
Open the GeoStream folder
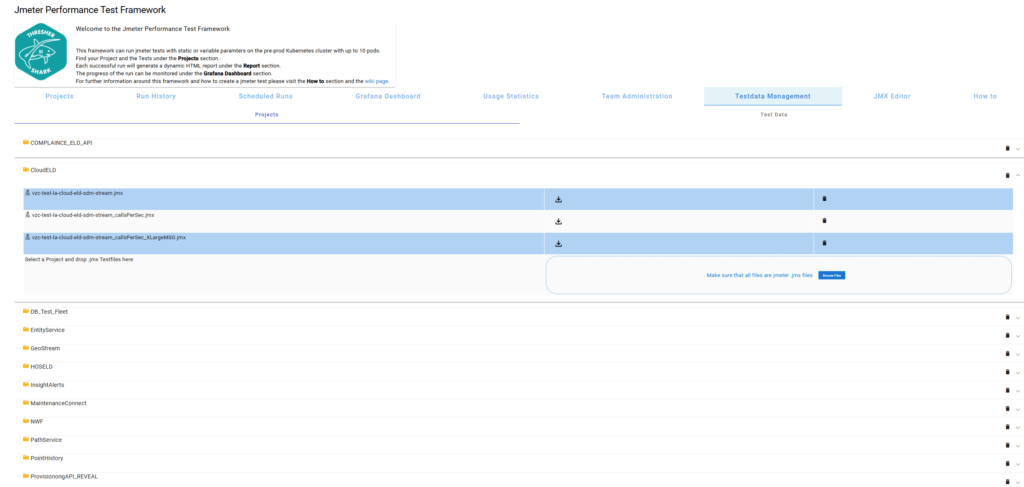(41, 349)
